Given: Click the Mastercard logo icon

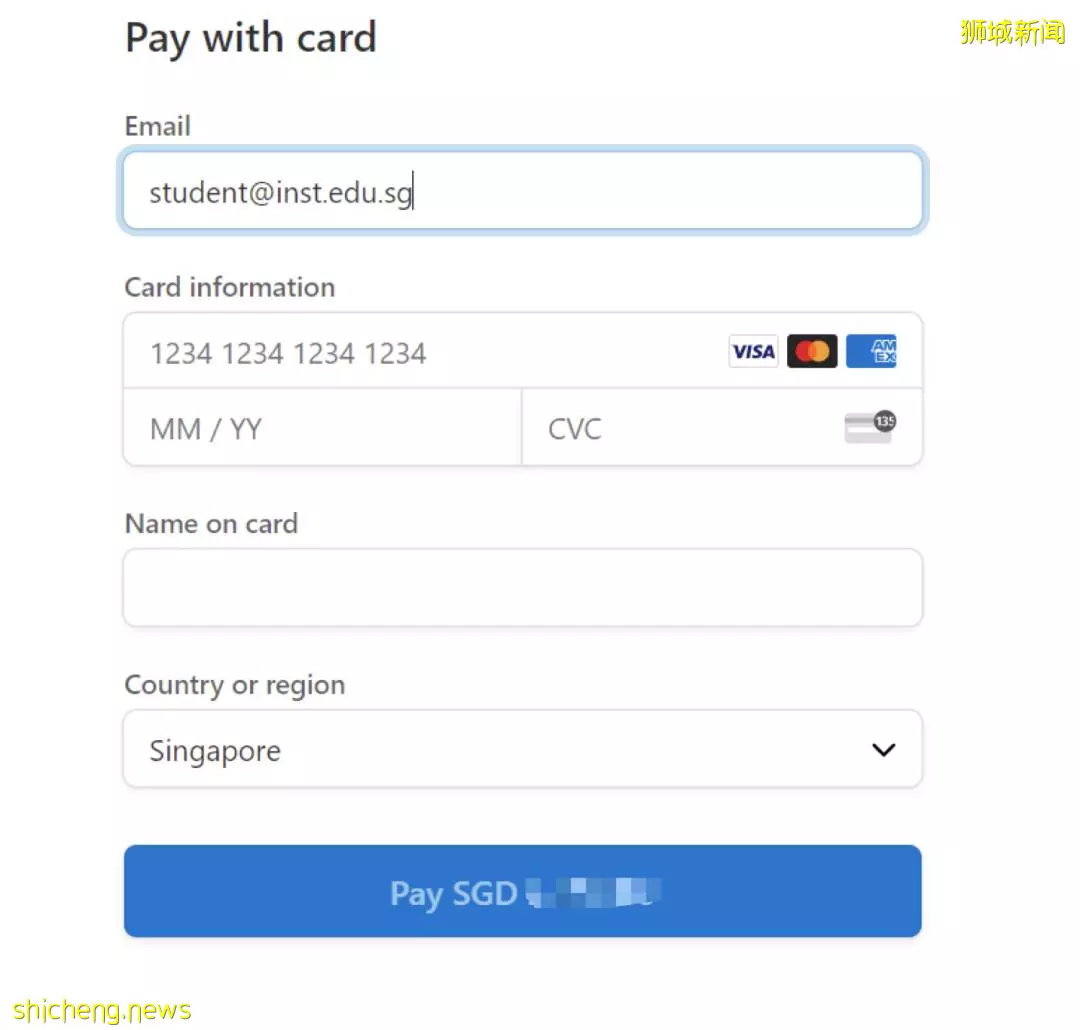Looking at the screenshot, I should (x=812, y=351).
